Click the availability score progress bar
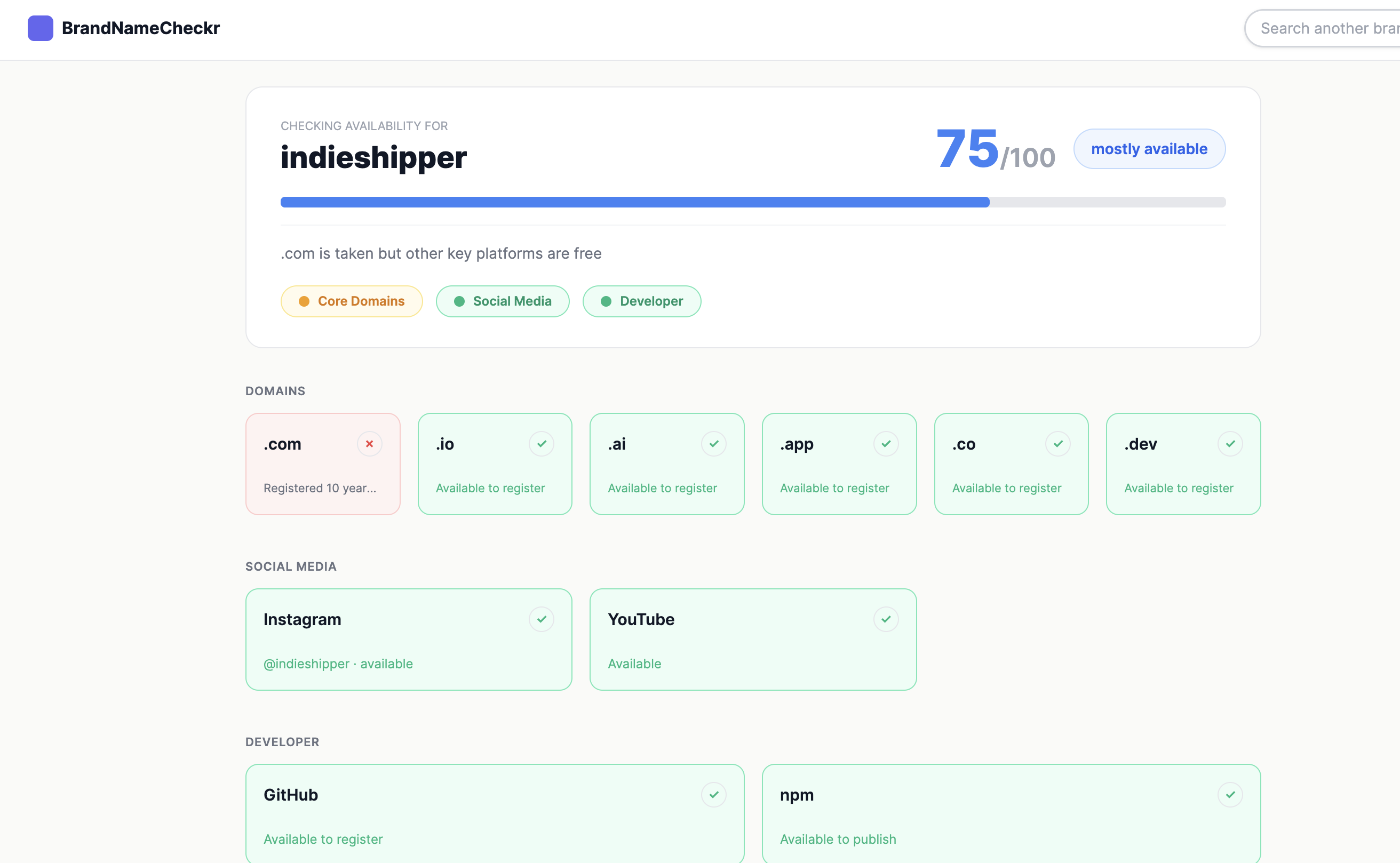Image resolution: width=1400 pixels, height=863 pixels. (x=753, y=202)
